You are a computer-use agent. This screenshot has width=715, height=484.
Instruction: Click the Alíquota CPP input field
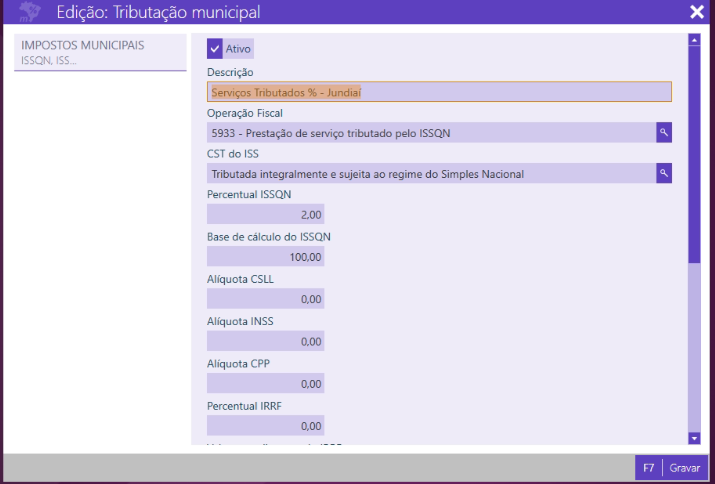click(x=266, y=383)
